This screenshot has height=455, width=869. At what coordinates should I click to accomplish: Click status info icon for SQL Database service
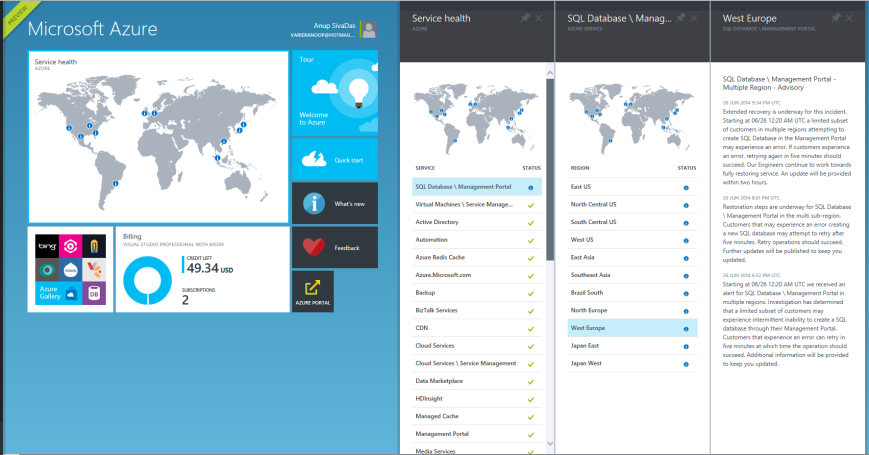(530, 188)
